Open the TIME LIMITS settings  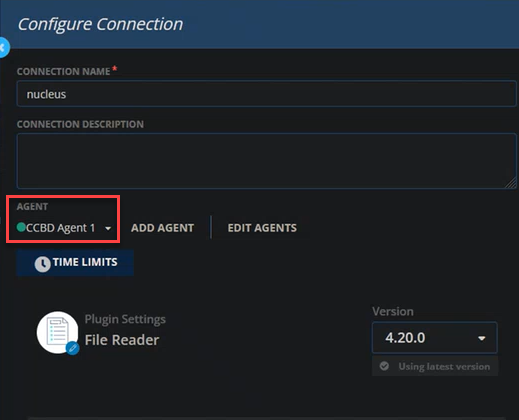pos(75,263)
